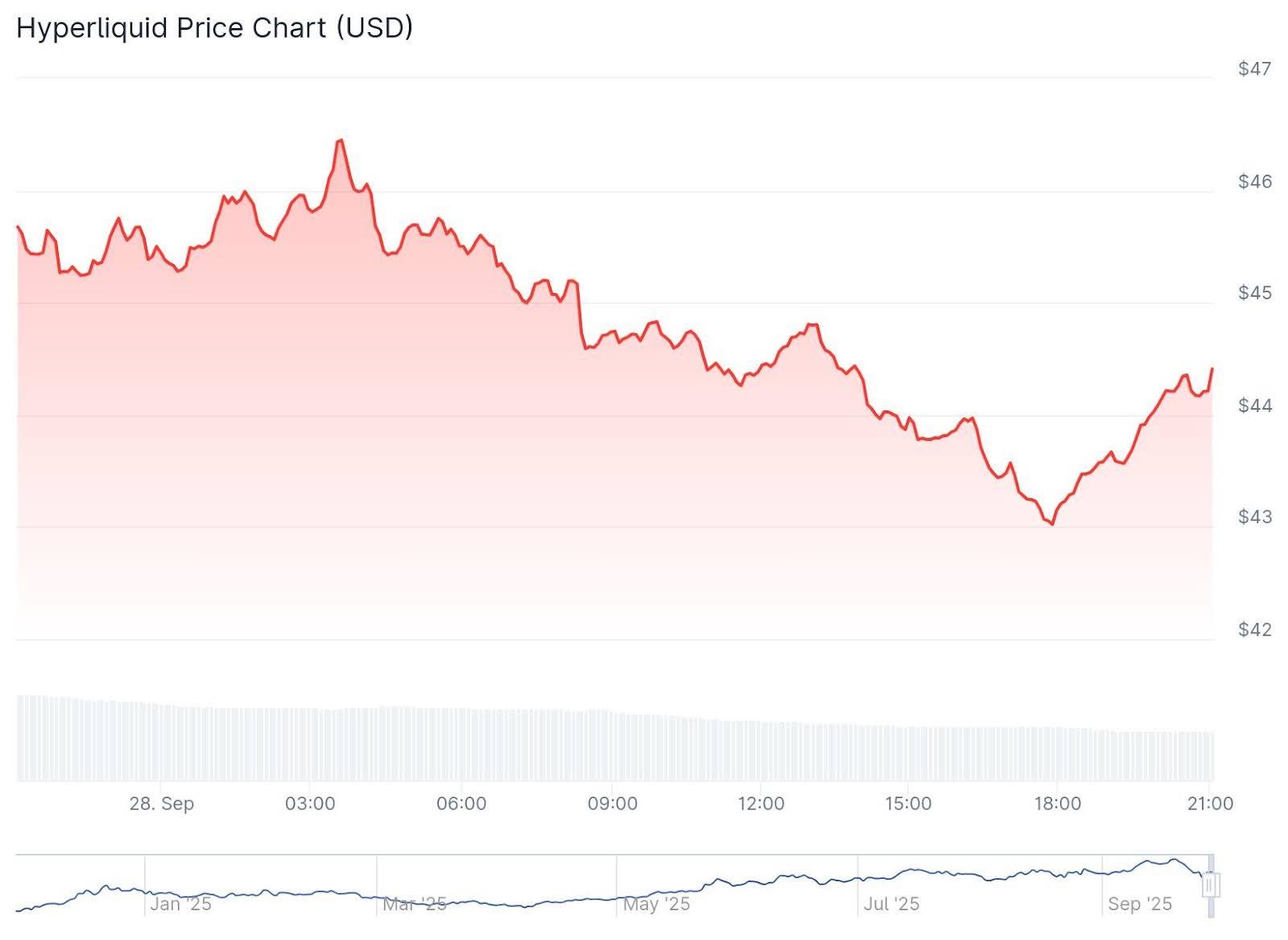1288x940 pixels.
Task: Click the $46 price axis label
Action: pyautogui.click(x=1255, y=182)
